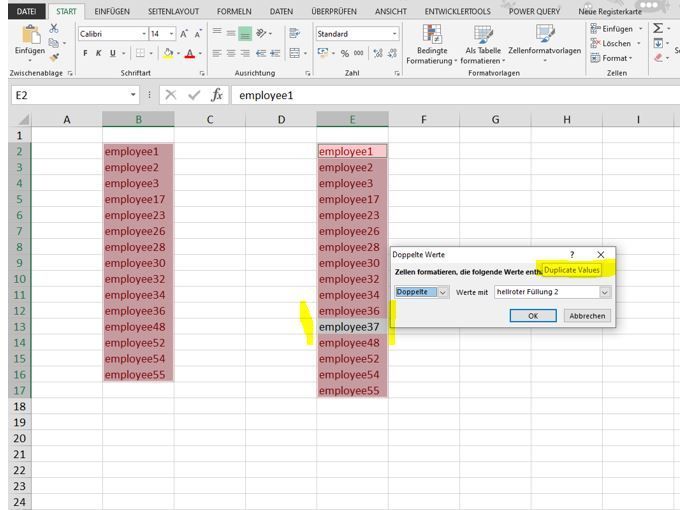Image resolution: width=680 pixels, height=510 pixels.
Task: Click the cell borders icon
Action: [x=140, y=53]
